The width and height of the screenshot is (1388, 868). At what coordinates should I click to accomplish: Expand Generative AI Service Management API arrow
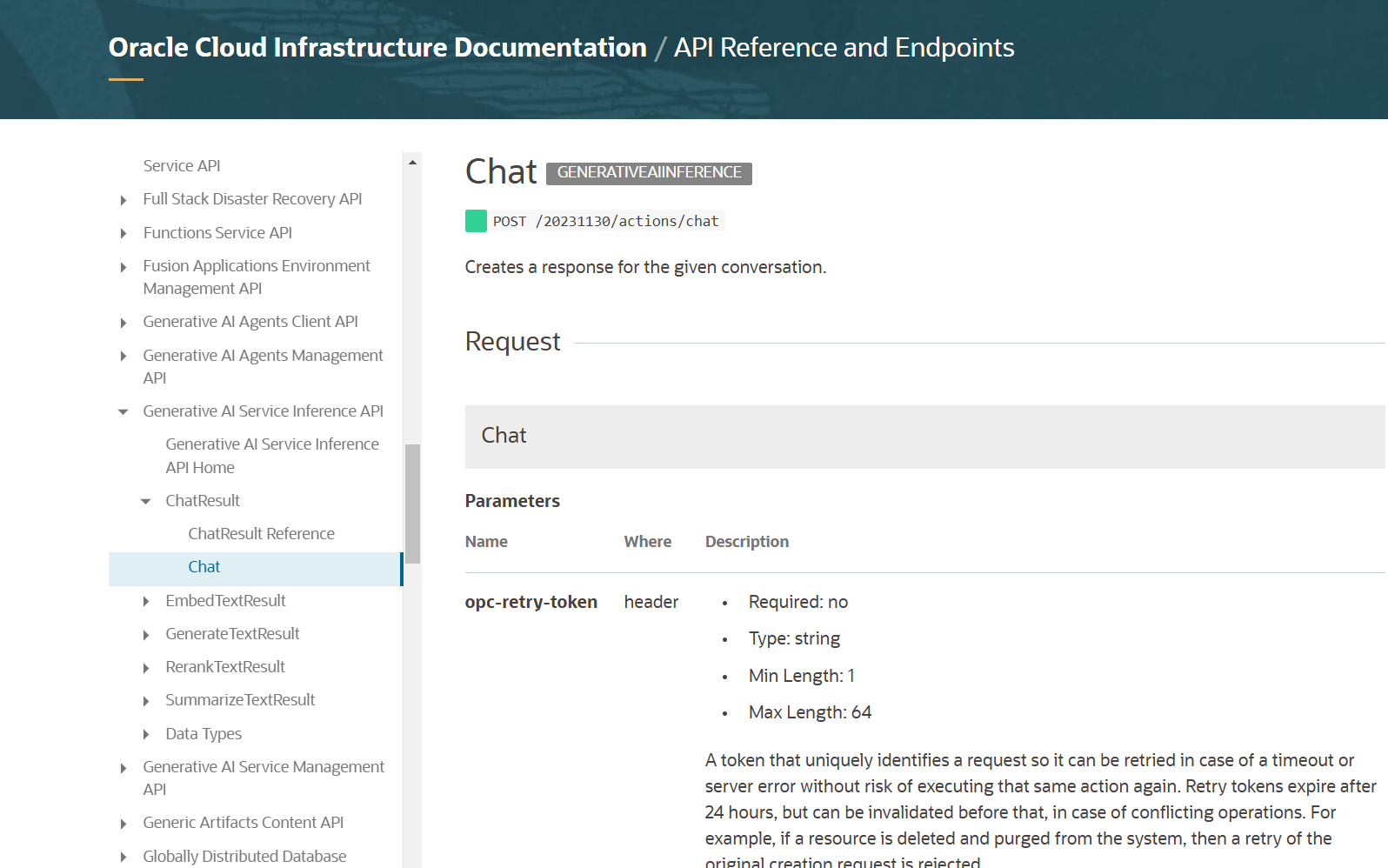[x=123, y=768]
